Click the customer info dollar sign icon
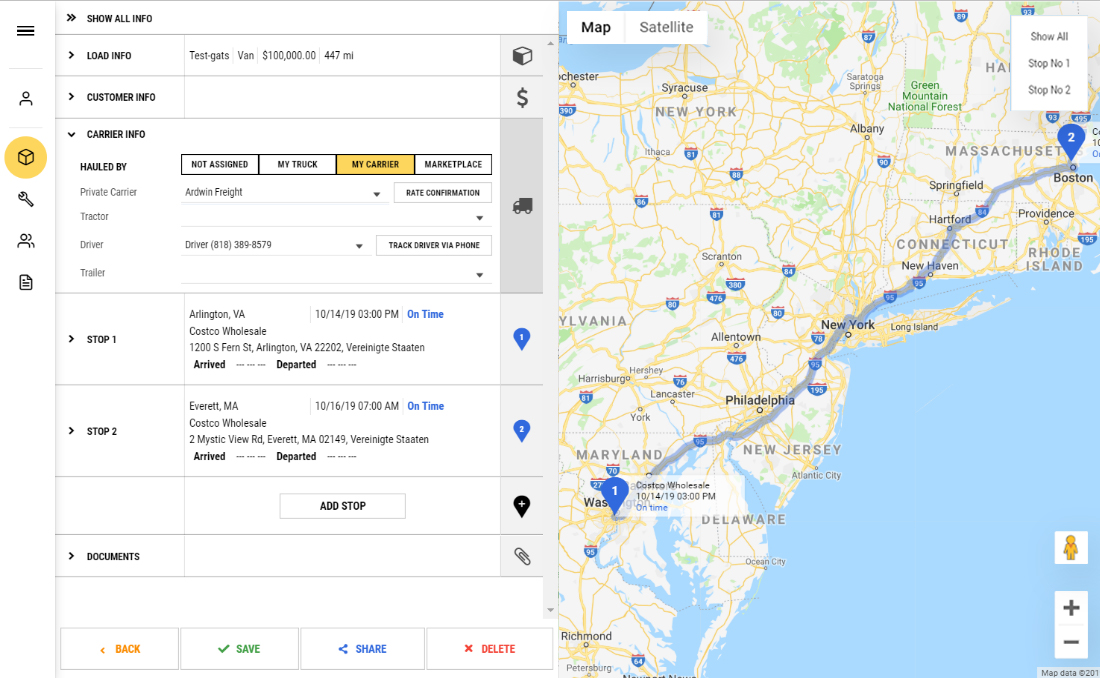The width and height of the screenshot is (1100, 678). pos(522,98)
